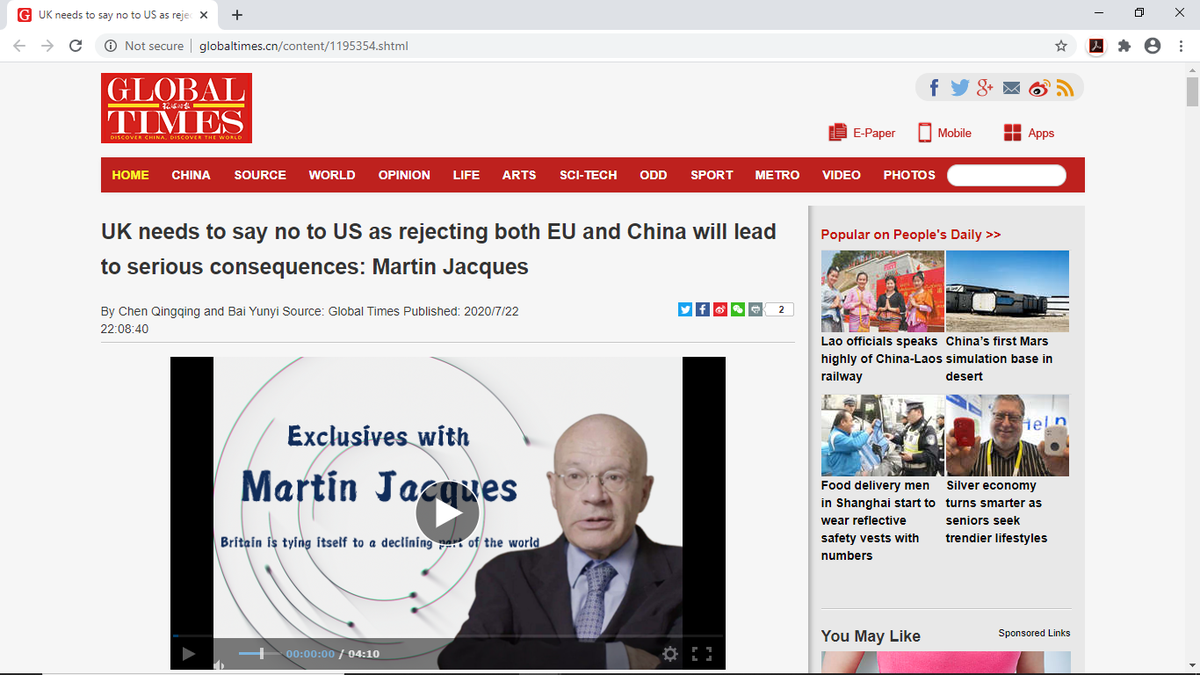The image size is (1200, 675).
Task: Open the LIFE section
Action: (466, 175)
